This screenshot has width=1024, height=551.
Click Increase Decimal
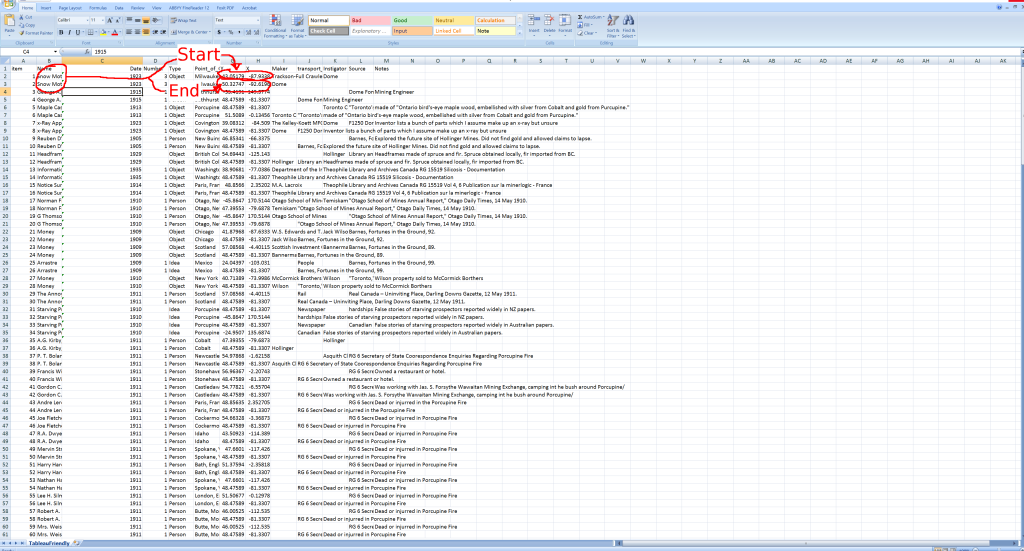point(248,32)
